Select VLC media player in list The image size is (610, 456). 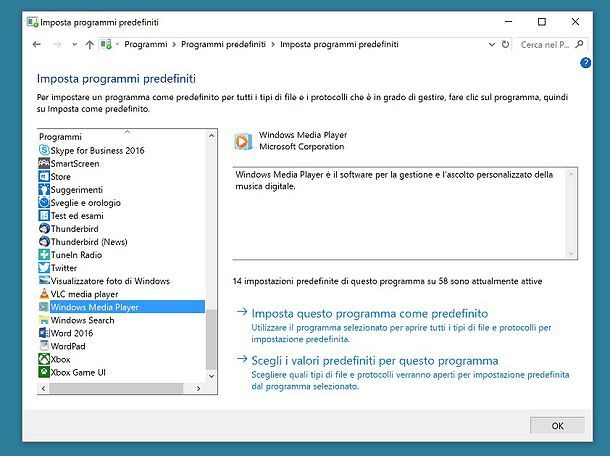(84, 294)
